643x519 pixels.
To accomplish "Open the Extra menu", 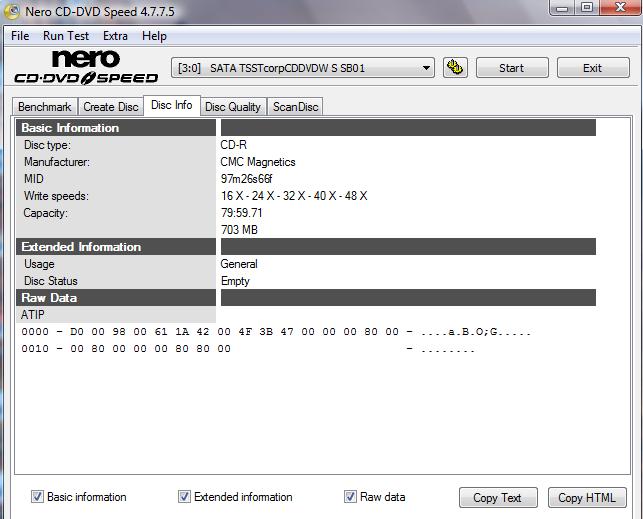I will coord(115,36).
